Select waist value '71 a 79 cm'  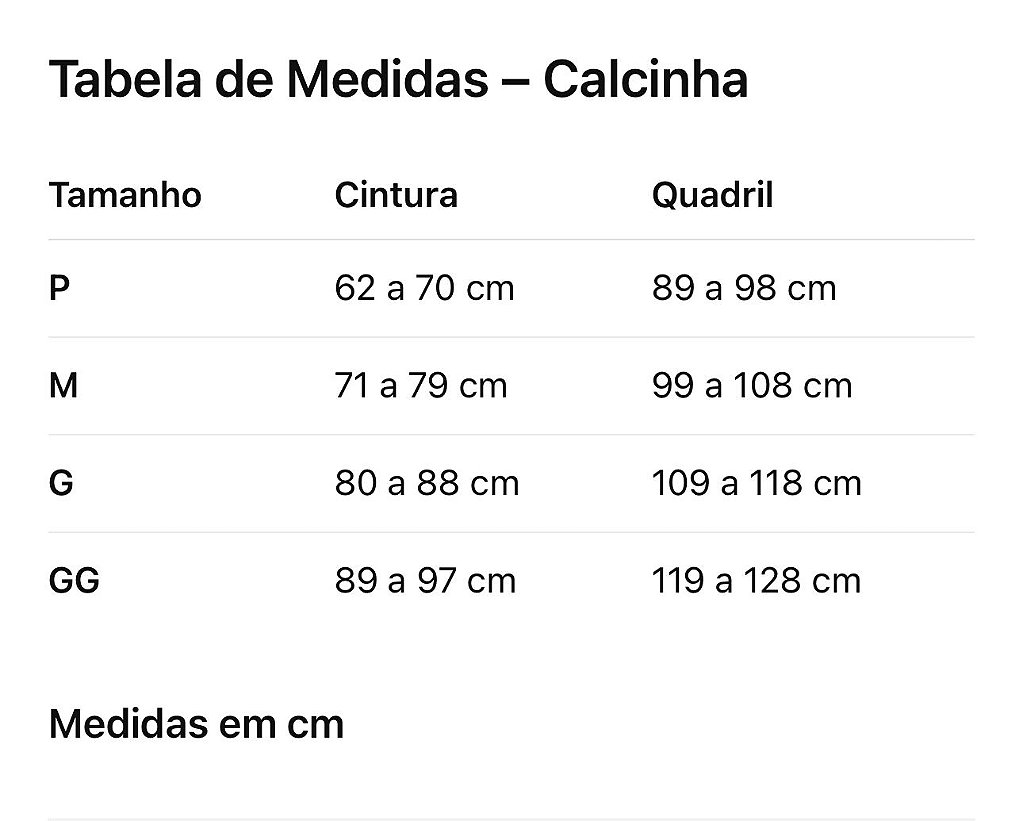coord(421,386)
